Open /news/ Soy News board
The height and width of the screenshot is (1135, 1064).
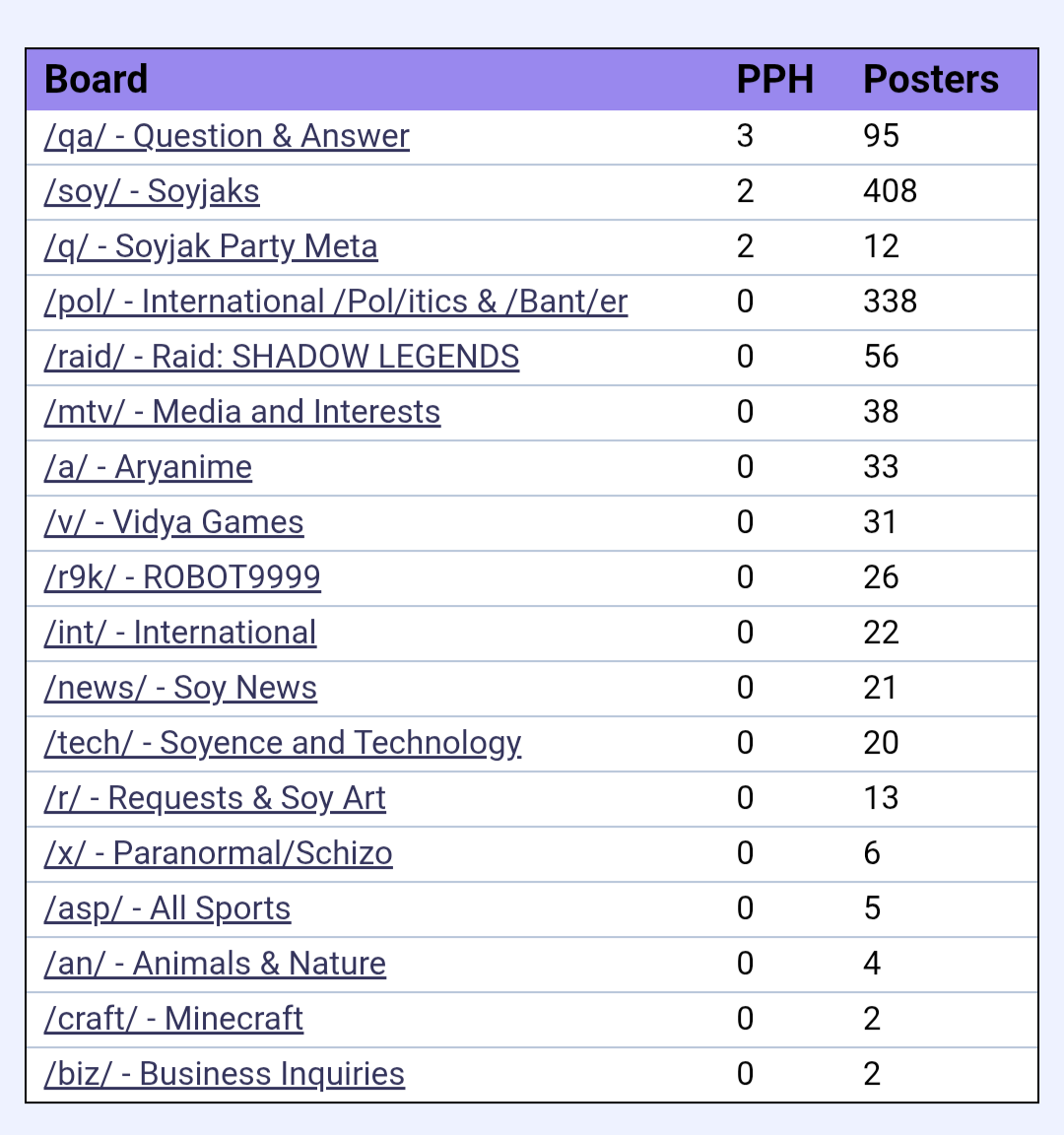point(180,688)
